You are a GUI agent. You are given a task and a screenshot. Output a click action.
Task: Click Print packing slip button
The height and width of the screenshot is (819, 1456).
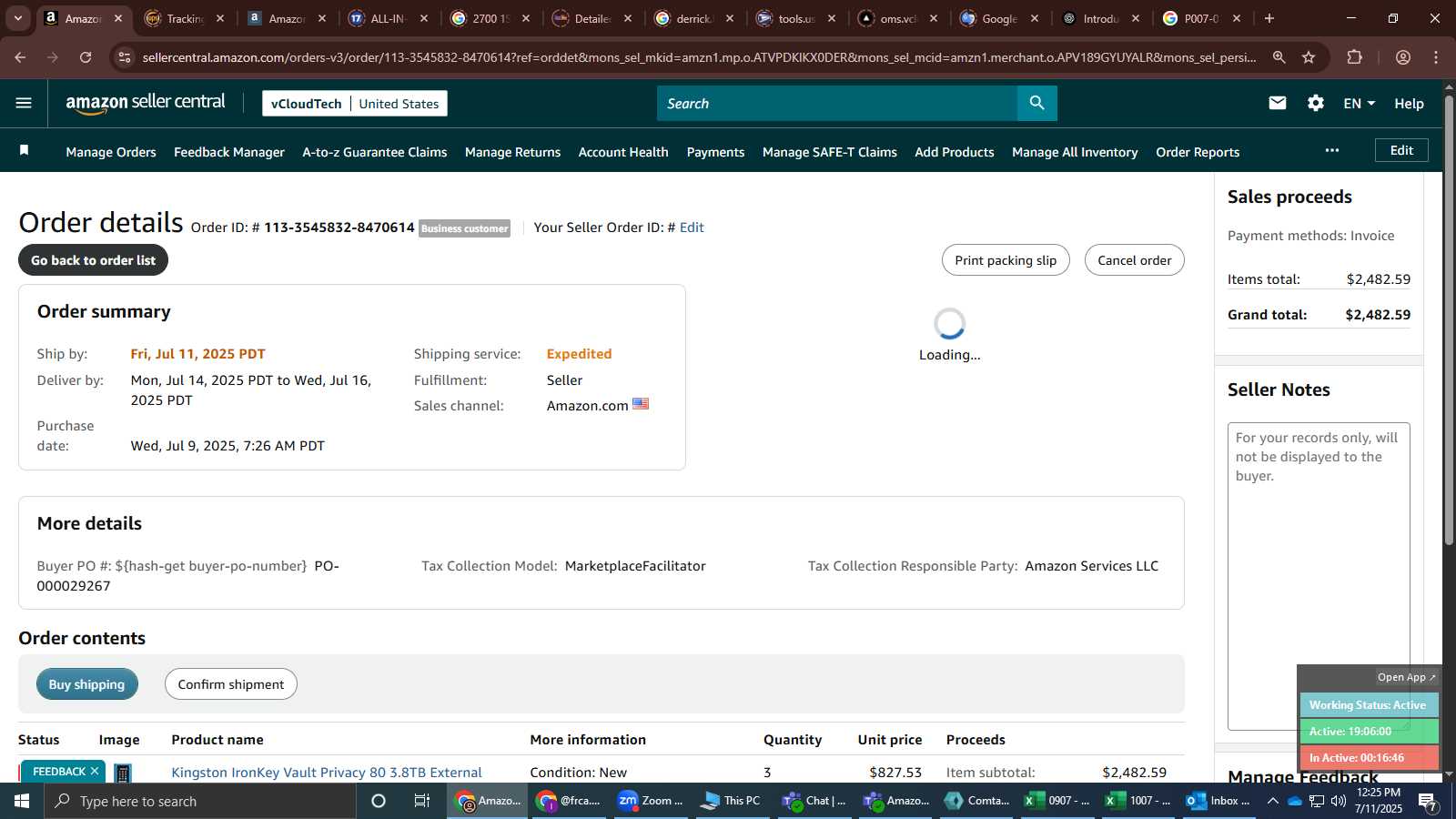(1006, 260)
